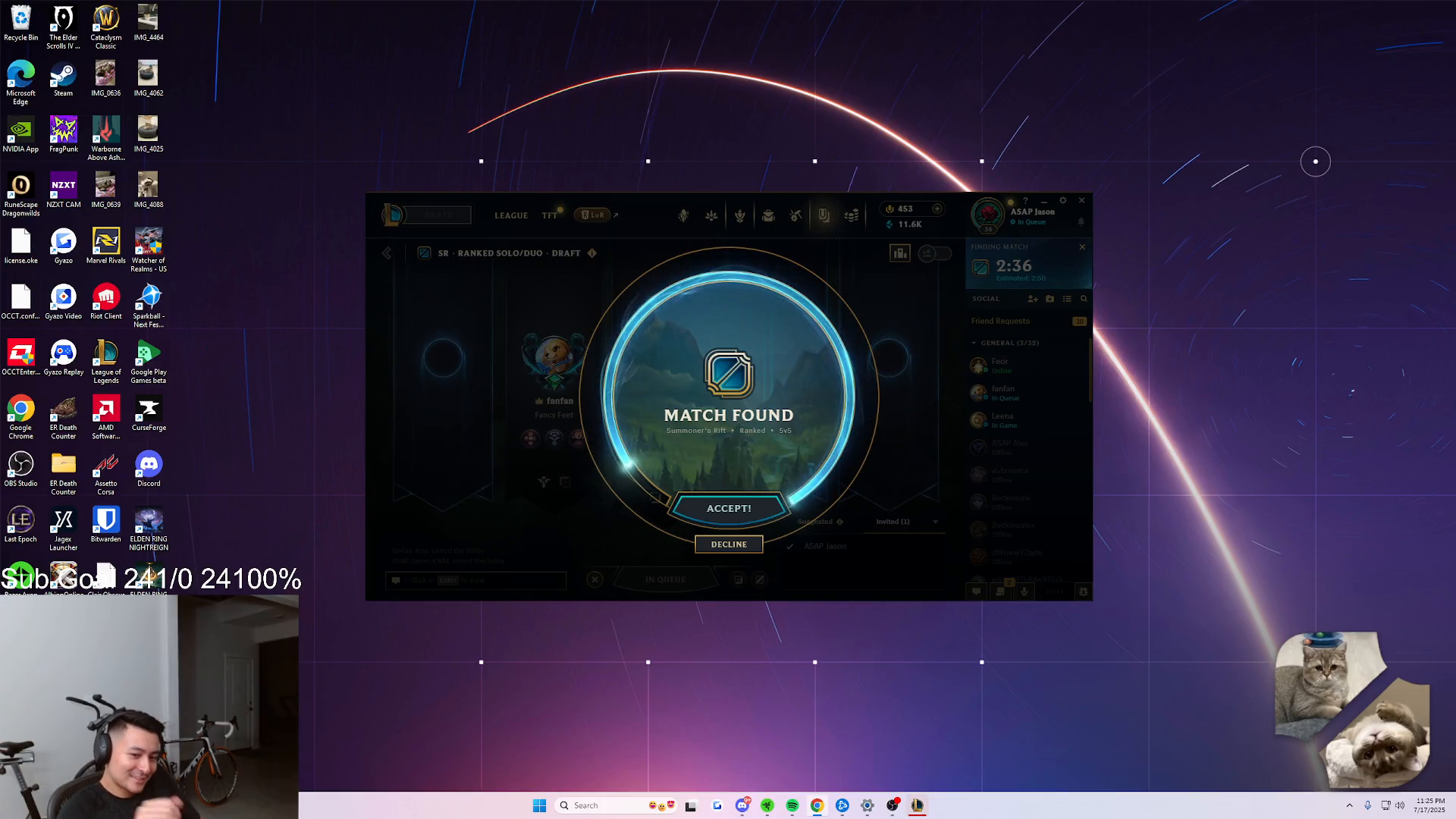Viewport: 1456px width, 819px height.
Task: Click the add friend icon
Action: tap(1032, 299)
